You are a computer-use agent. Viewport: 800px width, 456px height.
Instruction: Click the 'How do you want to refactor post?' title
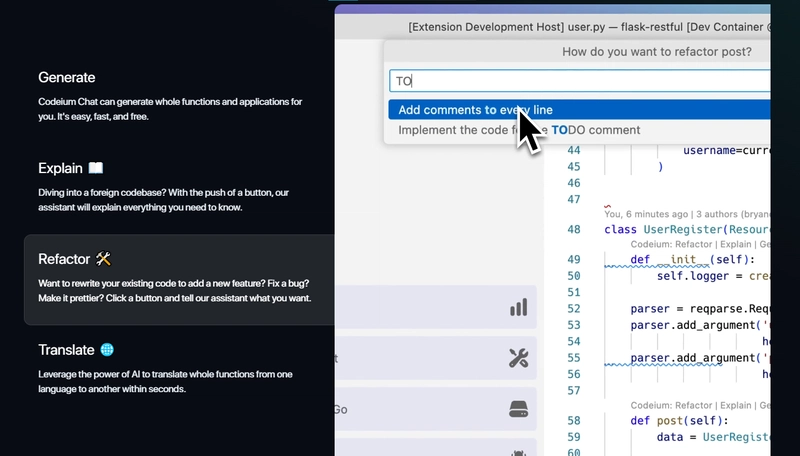click(657, 52)
